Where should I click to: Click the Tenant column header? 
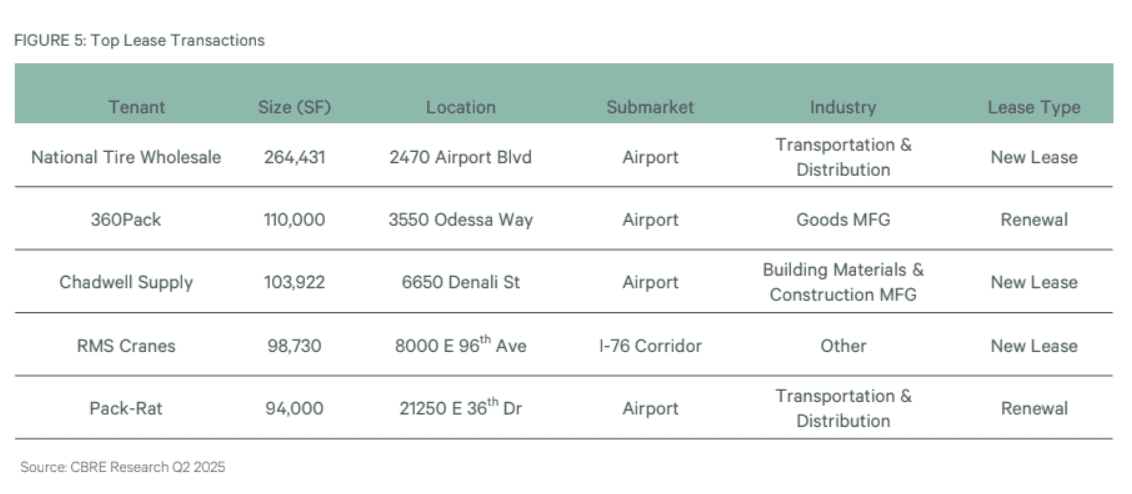click(x=136, y=108)
